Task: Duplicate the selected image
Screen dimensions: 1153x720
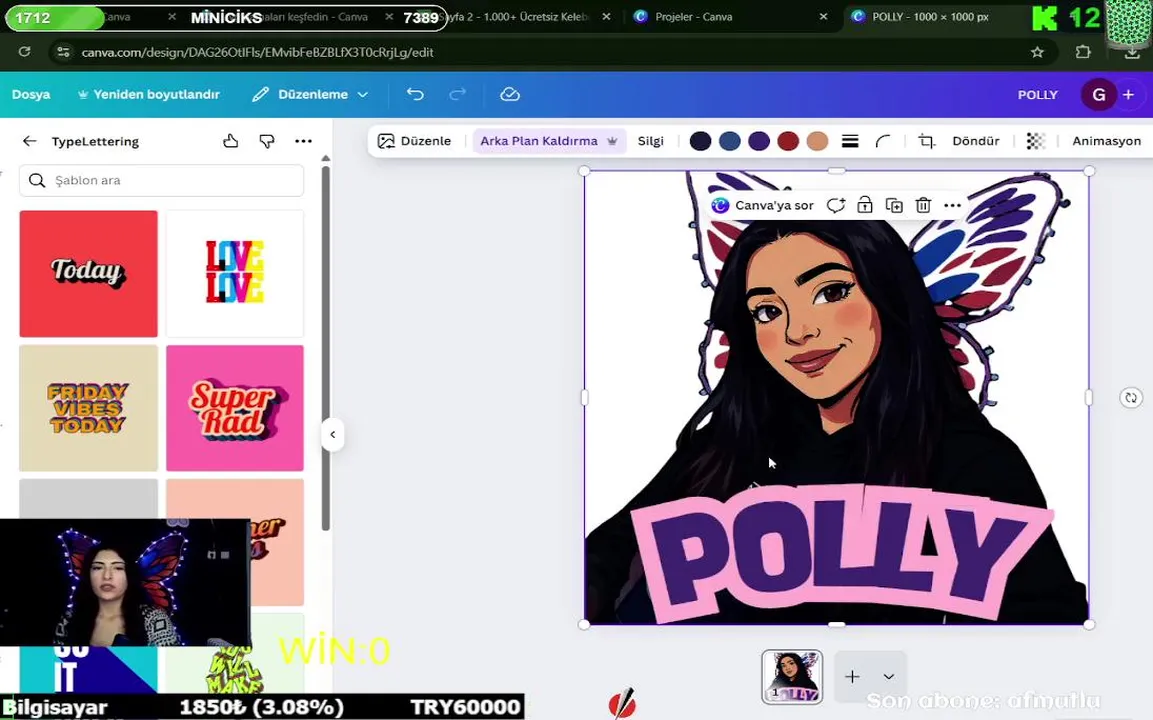Action: [894, 205]
